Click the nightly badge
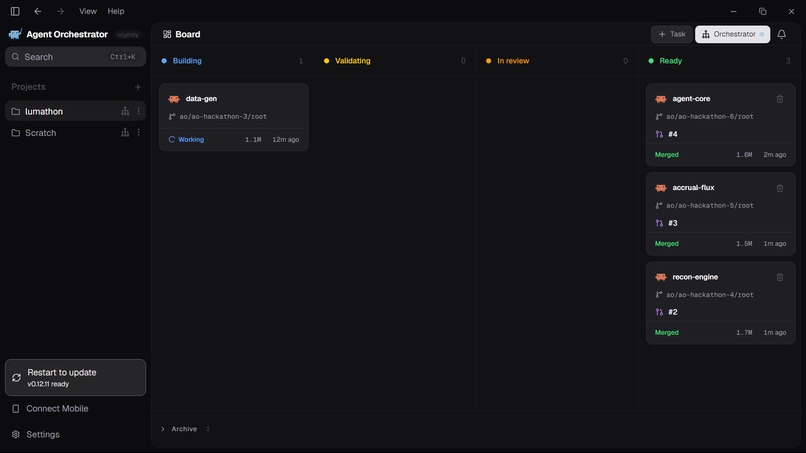Screen dimensions: 806x453 (x=127, y=35)
